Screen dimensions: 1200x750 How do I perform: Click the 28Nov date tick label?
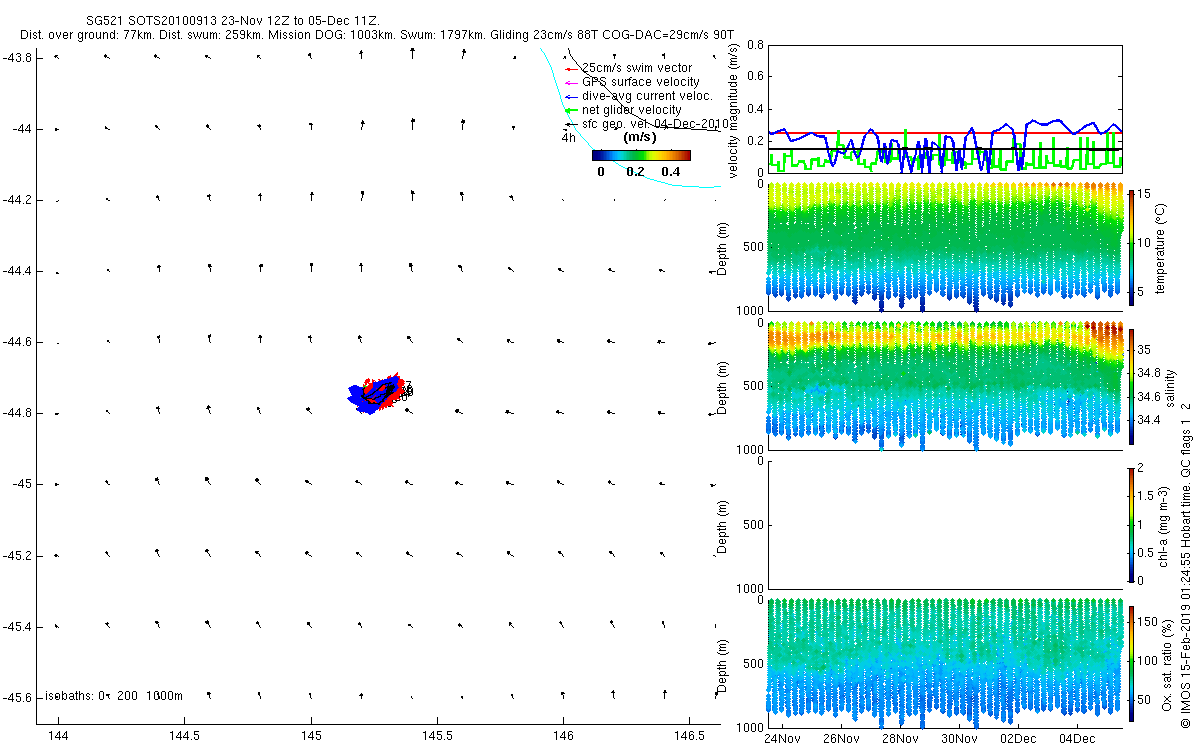click(x=900, y=739)
